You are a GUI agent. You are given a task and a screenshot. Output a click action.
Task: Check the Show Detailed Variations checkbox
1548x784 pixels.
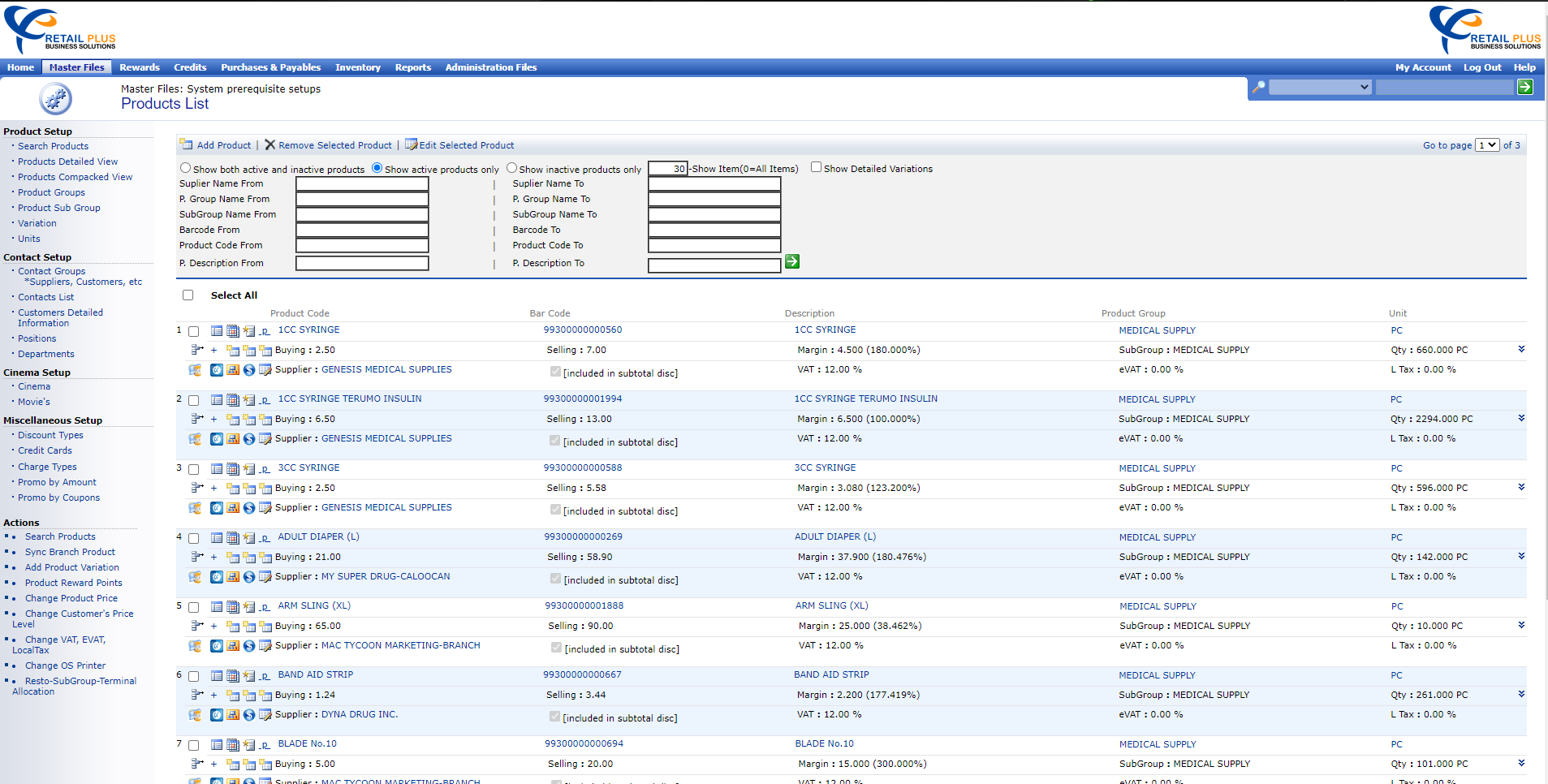click(x=816, y=167)
